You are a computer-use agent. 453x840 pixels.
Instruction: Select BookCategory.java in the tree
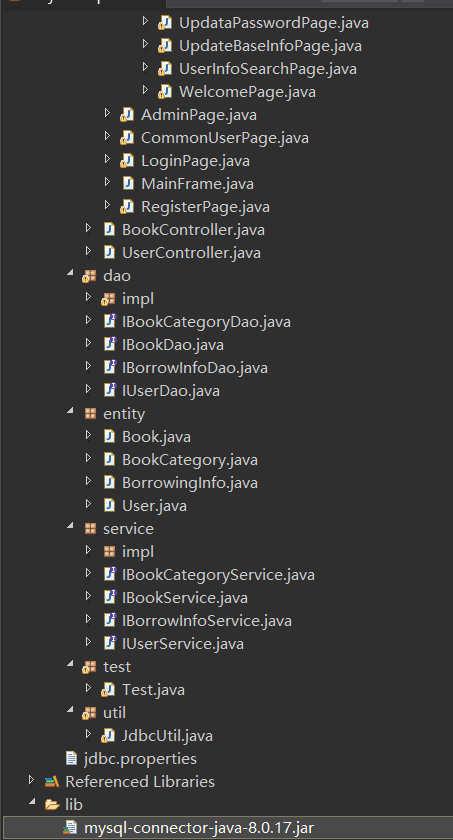coord(190,460)
